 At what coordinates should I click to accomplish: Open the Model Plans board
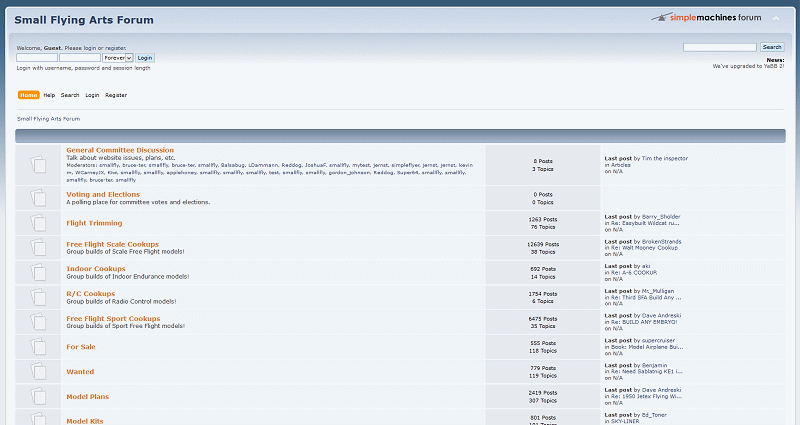coord(88,396)
